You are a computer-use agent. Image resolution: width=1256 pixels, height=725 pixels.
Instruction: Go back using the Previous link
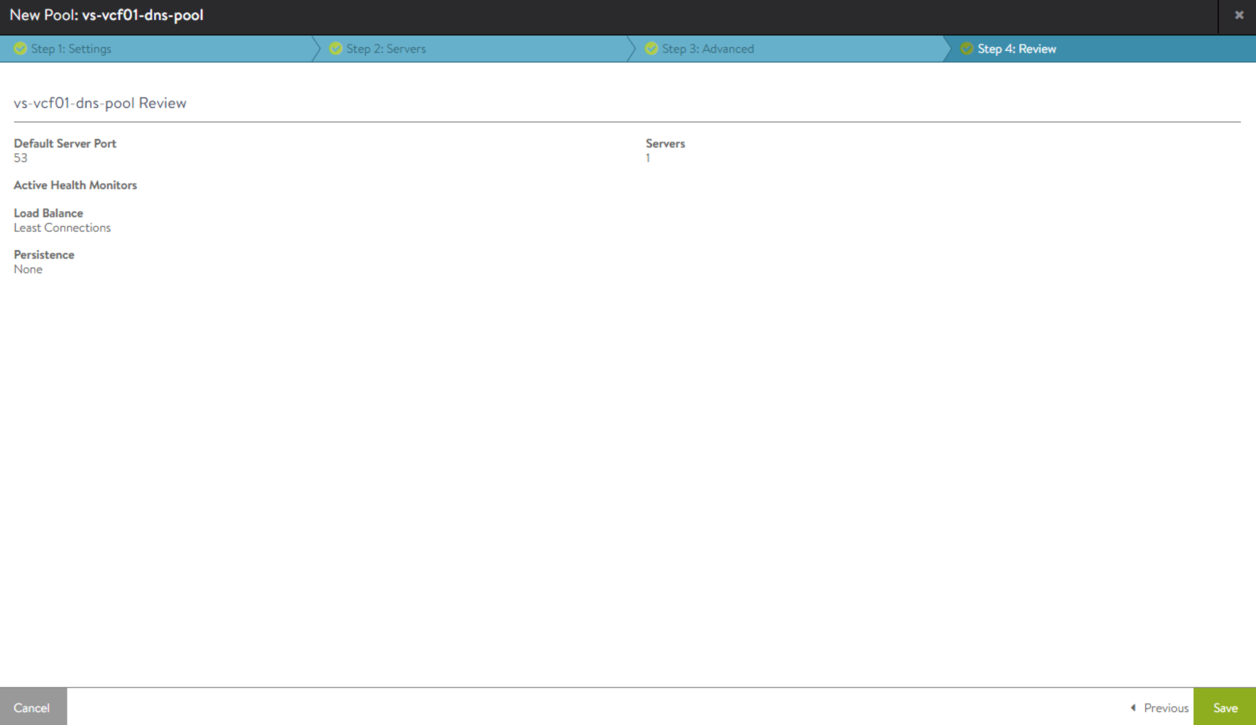1166,708
